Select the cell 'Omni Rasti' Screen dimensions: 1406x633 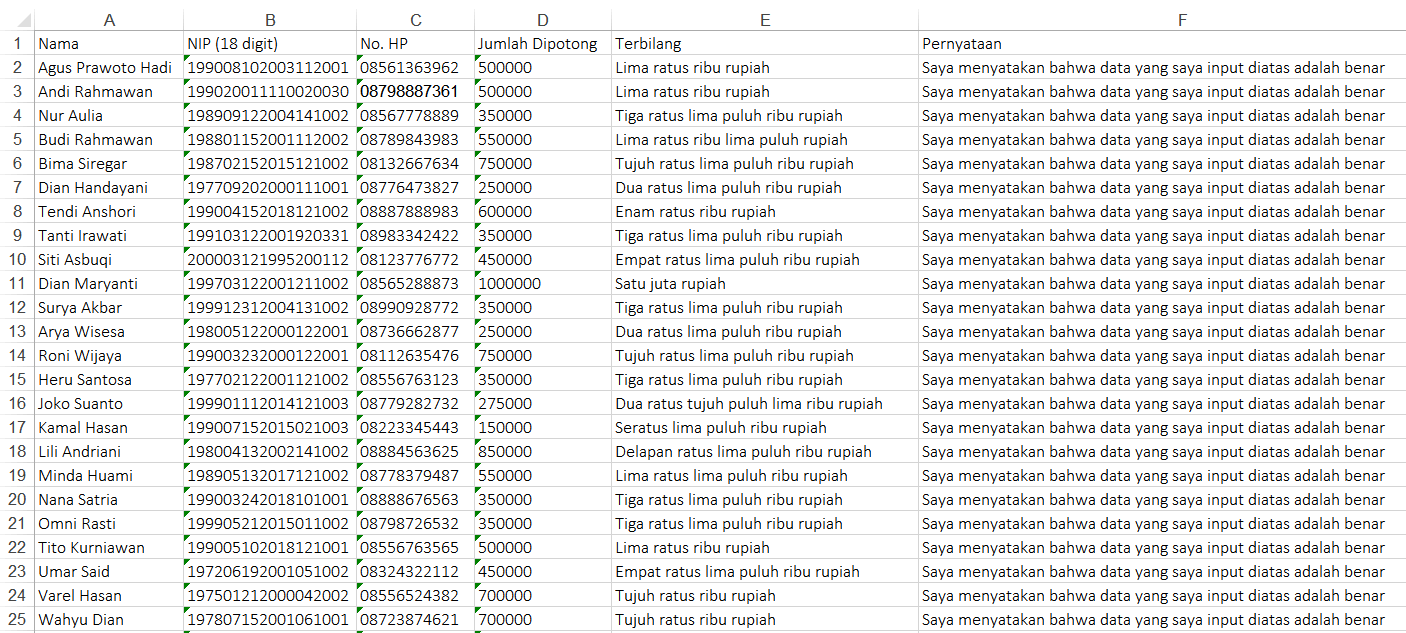click(x=109, y=524)
